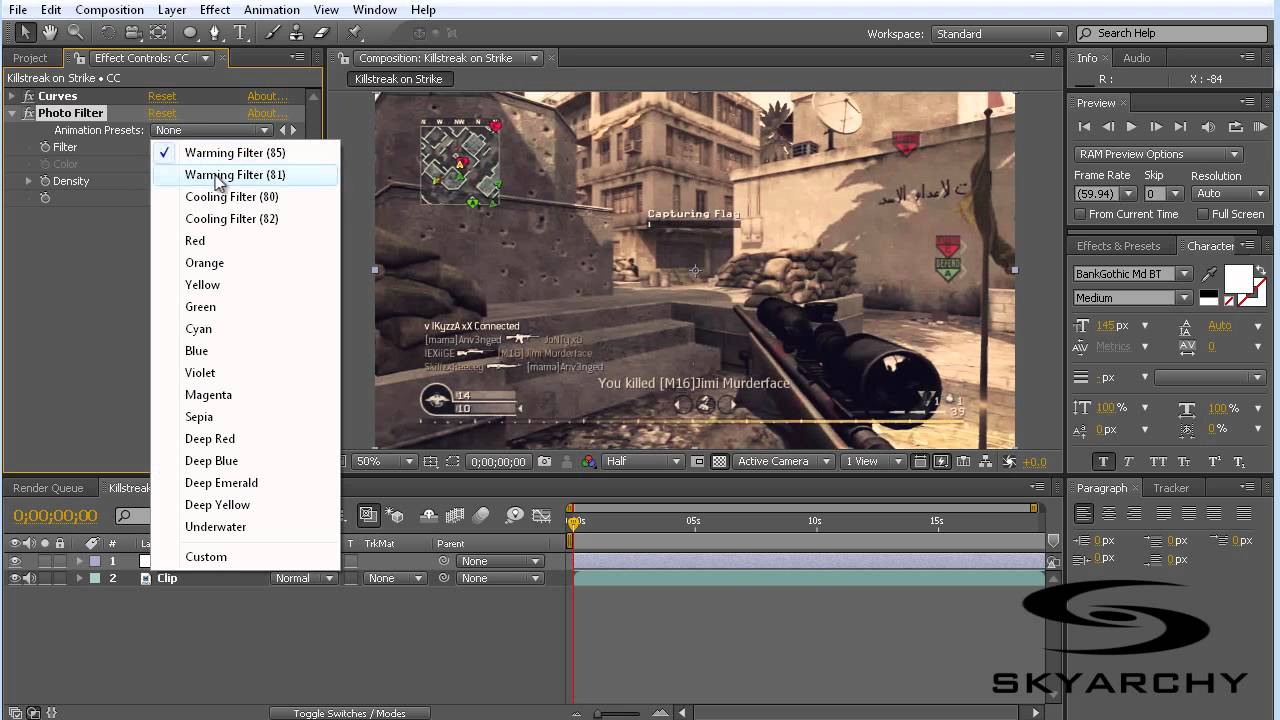Viewport: 1280px width, 720px height.
Task: Select the Selection arrow tool
Action: [25, 33]
